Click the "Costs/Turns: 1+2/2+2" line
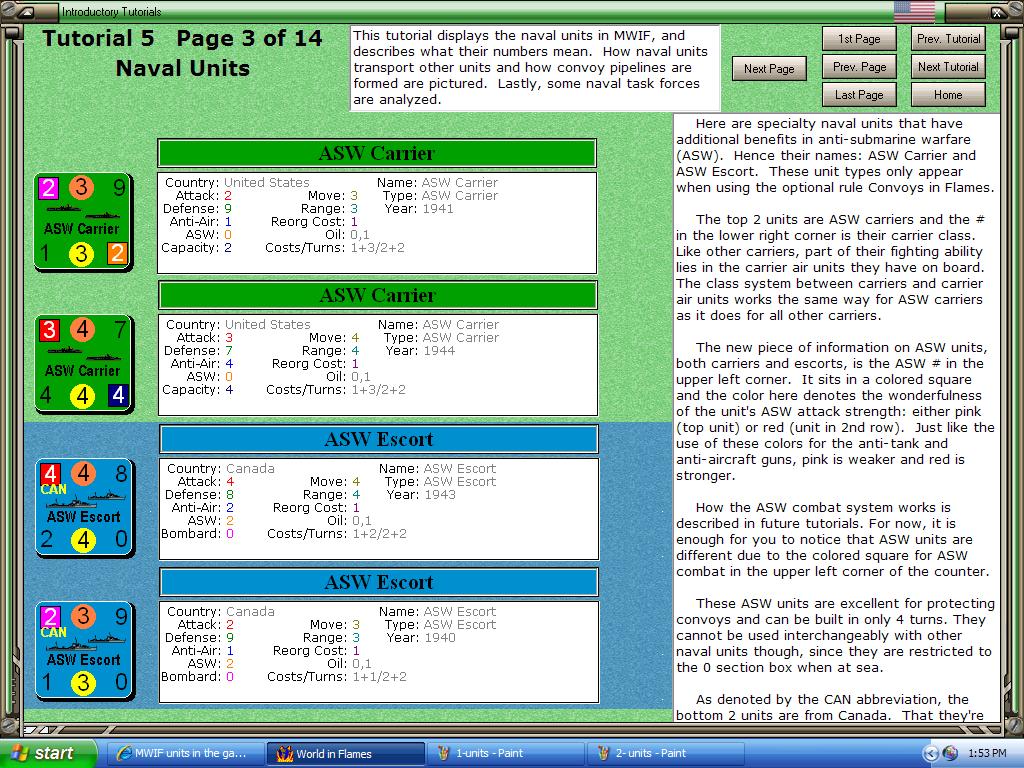This screenshot has width=1024, height=768. coord(336,534)
